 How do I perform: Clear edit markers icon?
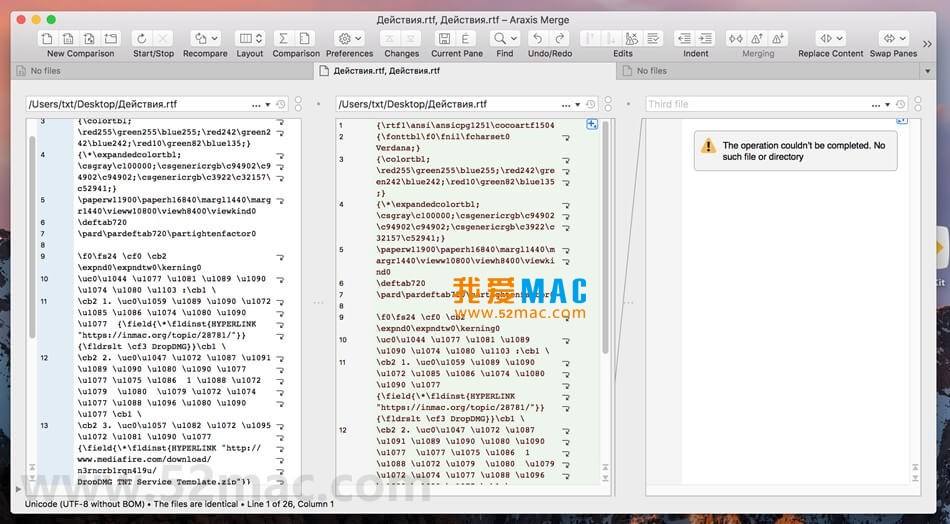coord(633,39)
